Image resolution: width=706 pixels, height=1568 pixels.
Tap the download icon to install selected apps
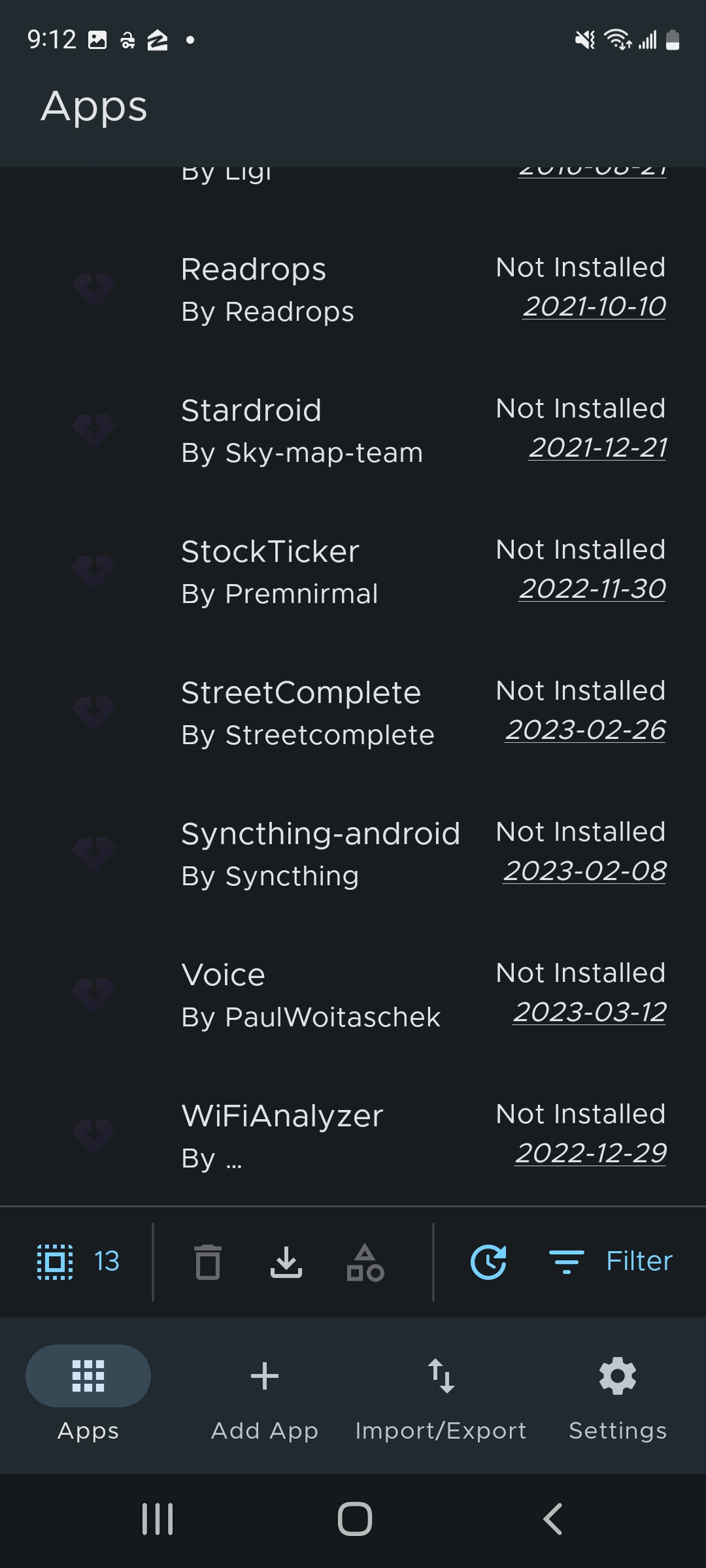[287, 1261]
